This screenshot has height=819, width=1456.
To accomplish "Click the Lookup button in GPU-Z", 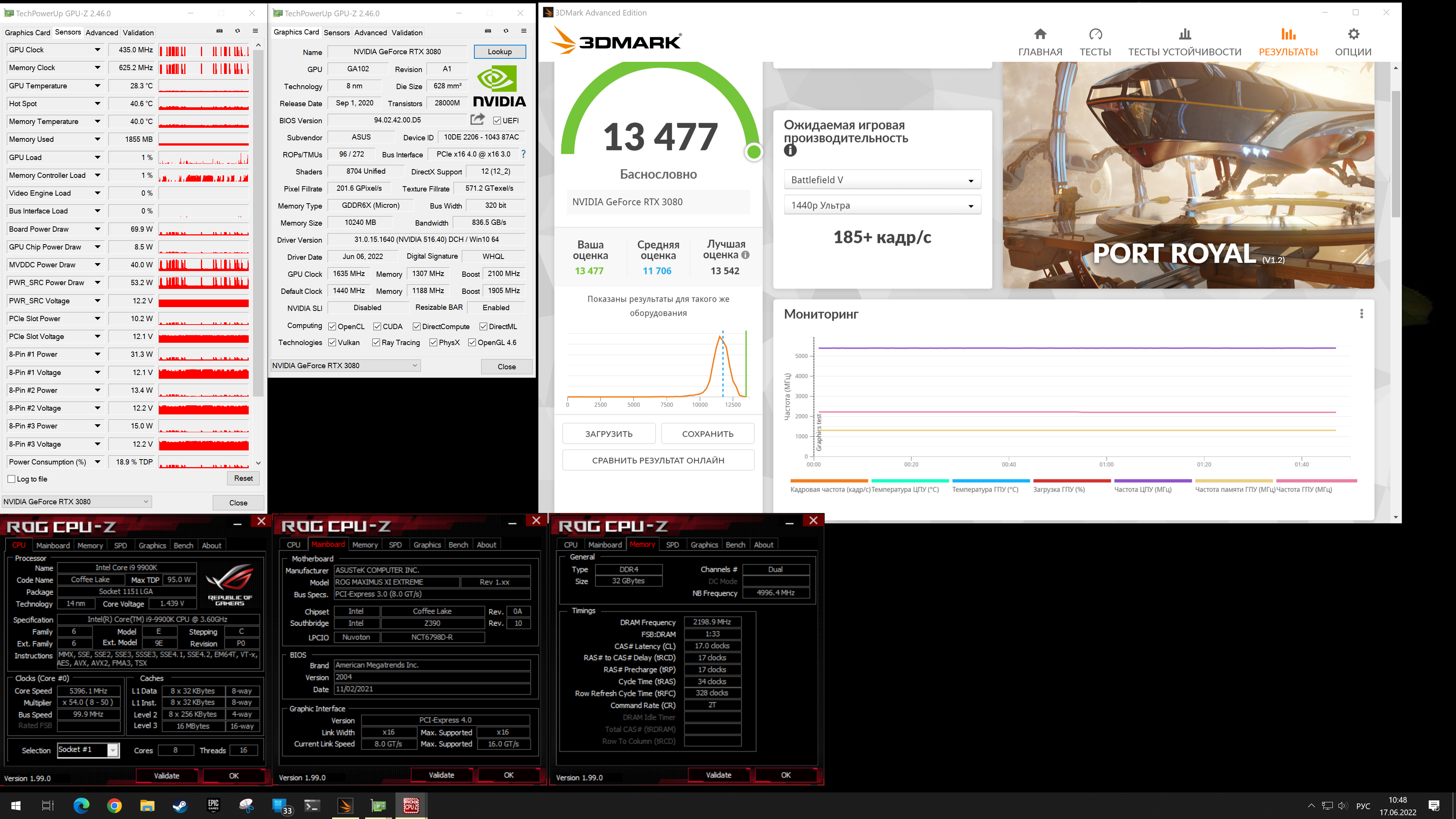I will [x=500, y=52].
